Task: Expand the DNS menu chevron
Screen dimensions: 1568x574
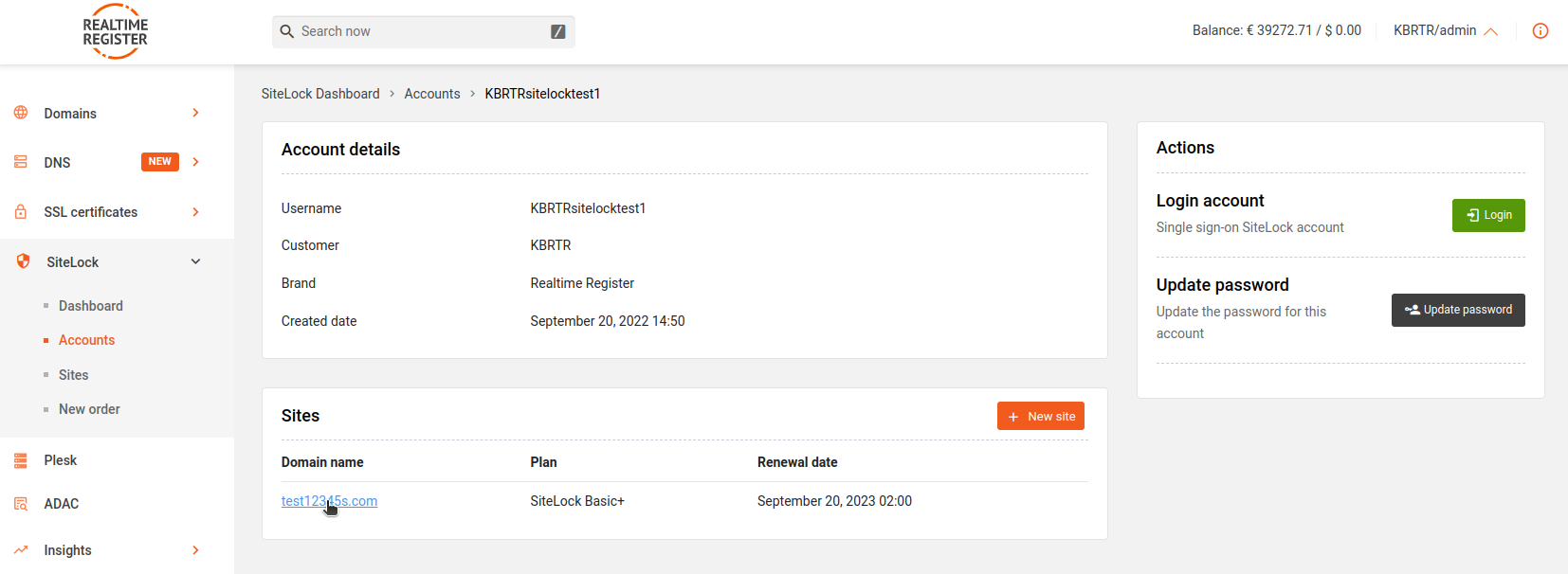Action: click(x=196, y=162)
